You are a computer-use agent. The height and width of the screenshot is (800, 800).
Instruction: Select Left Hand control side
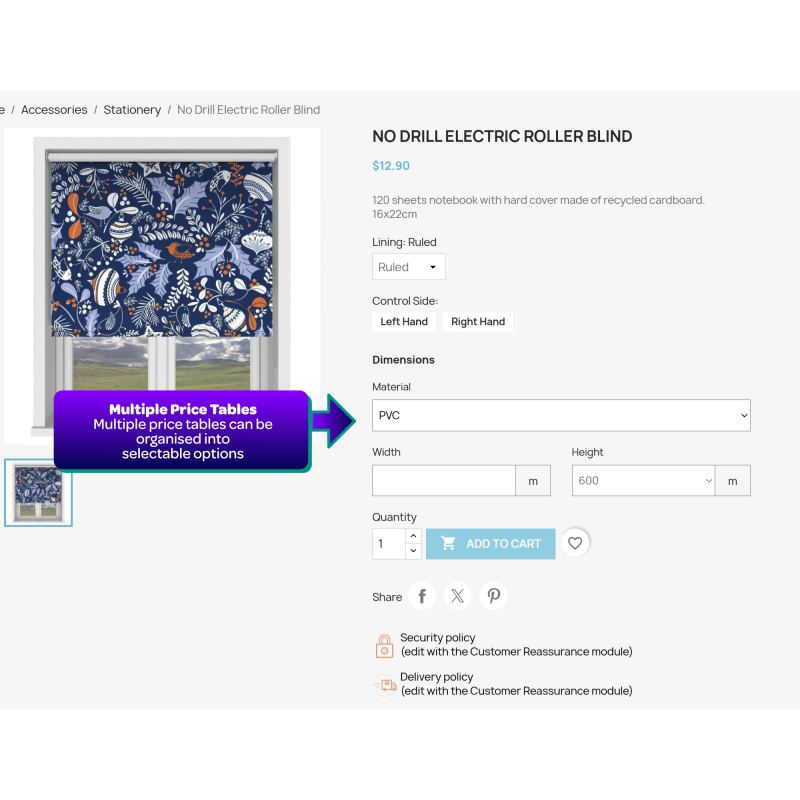(x=404, y=322)
